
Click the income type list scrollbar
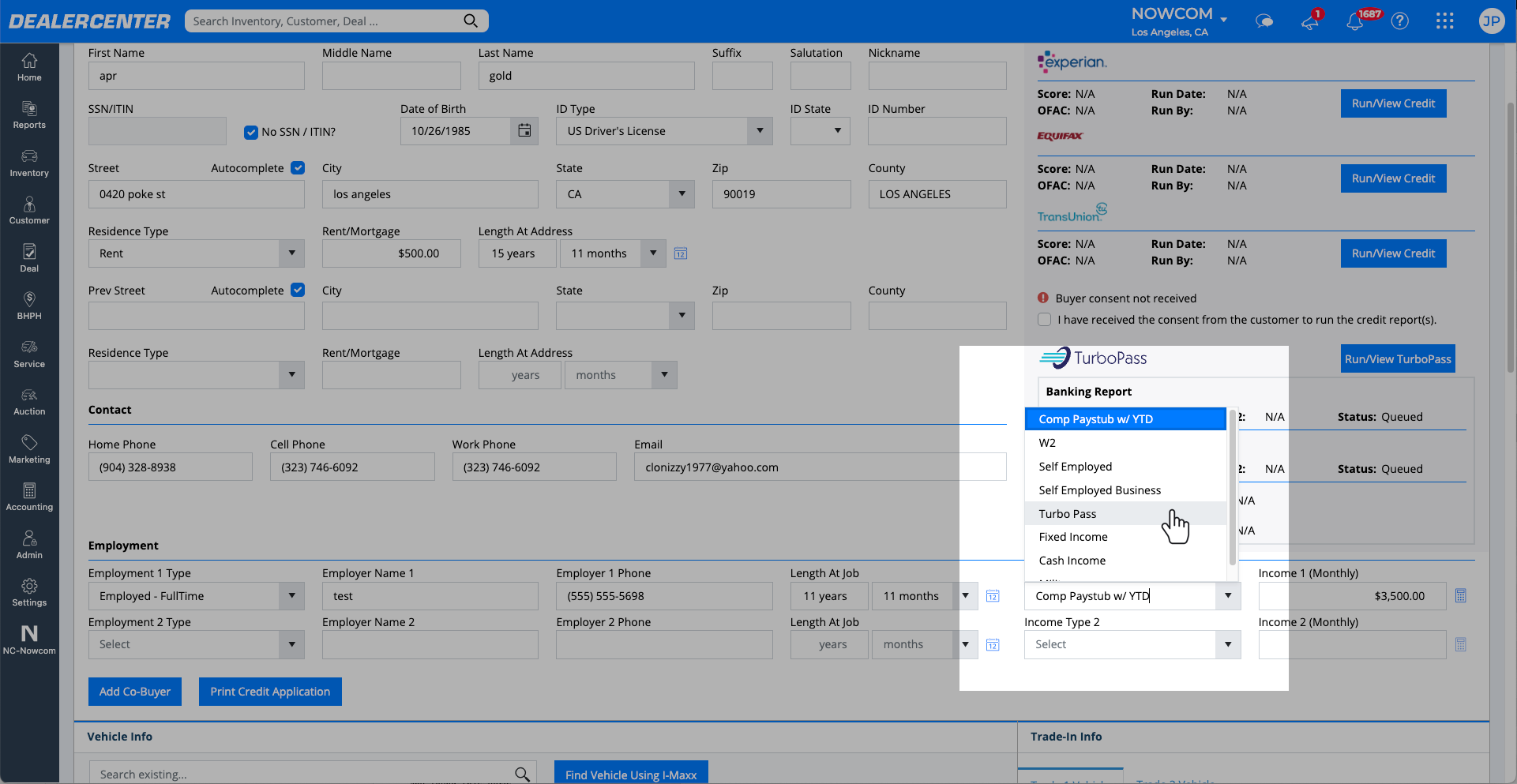(x=1232, y=487)
